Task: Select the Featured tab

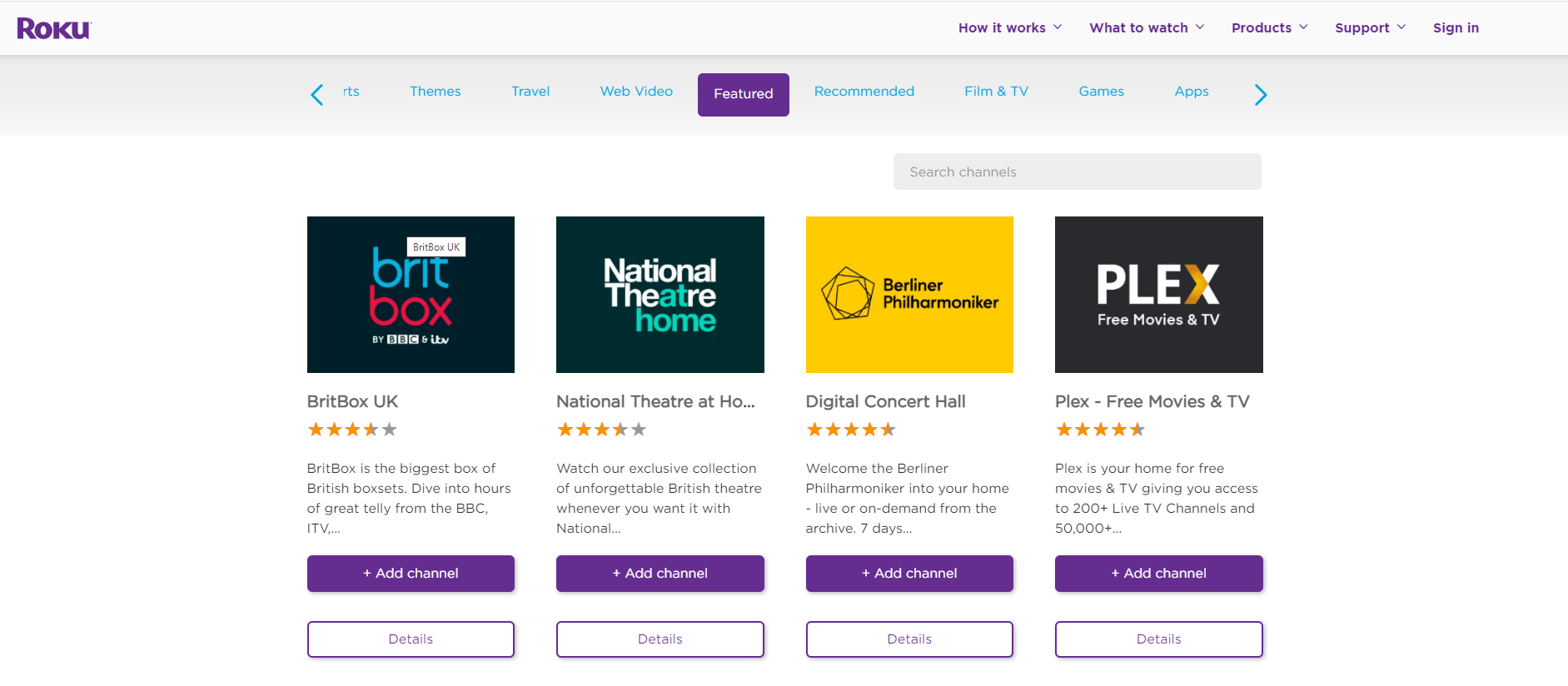Action: click(x=744, y=94)
